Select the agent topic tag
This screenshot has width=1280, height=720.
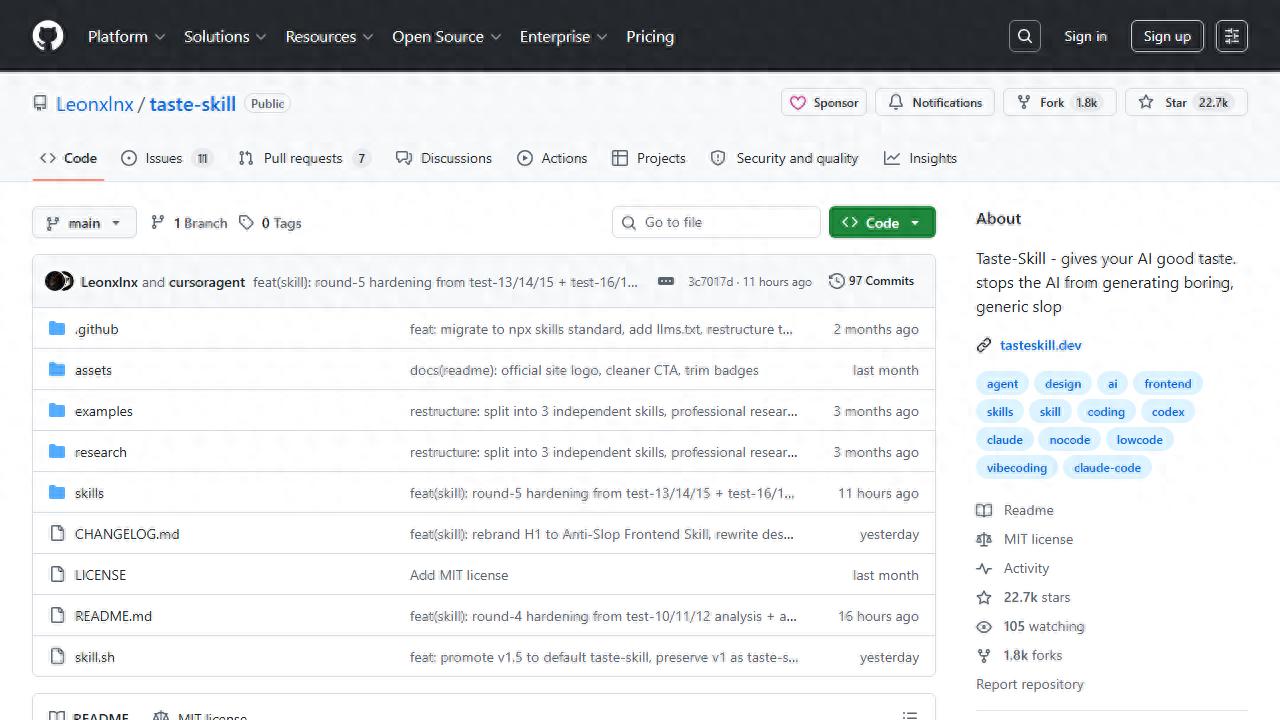click(x=1002, y=383)
